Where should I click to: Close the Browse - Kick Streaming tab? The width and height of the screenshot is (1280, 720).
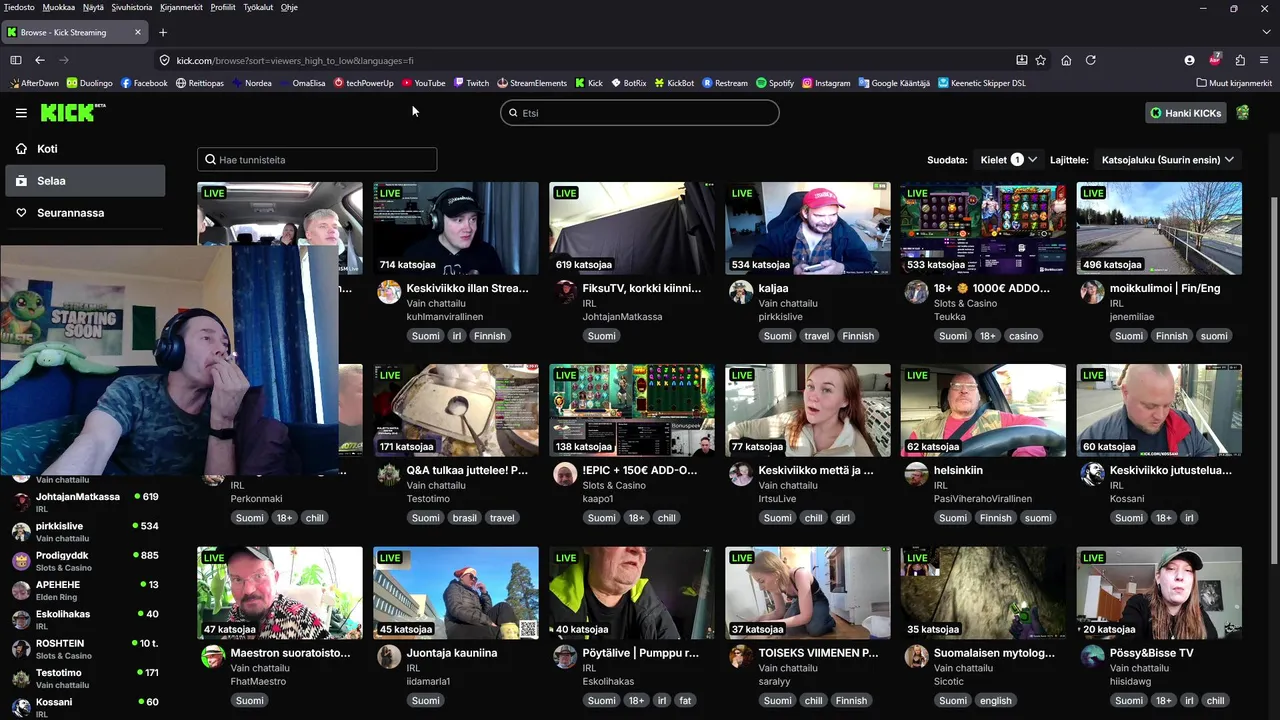pyautogui.click(x=138, y=32)
